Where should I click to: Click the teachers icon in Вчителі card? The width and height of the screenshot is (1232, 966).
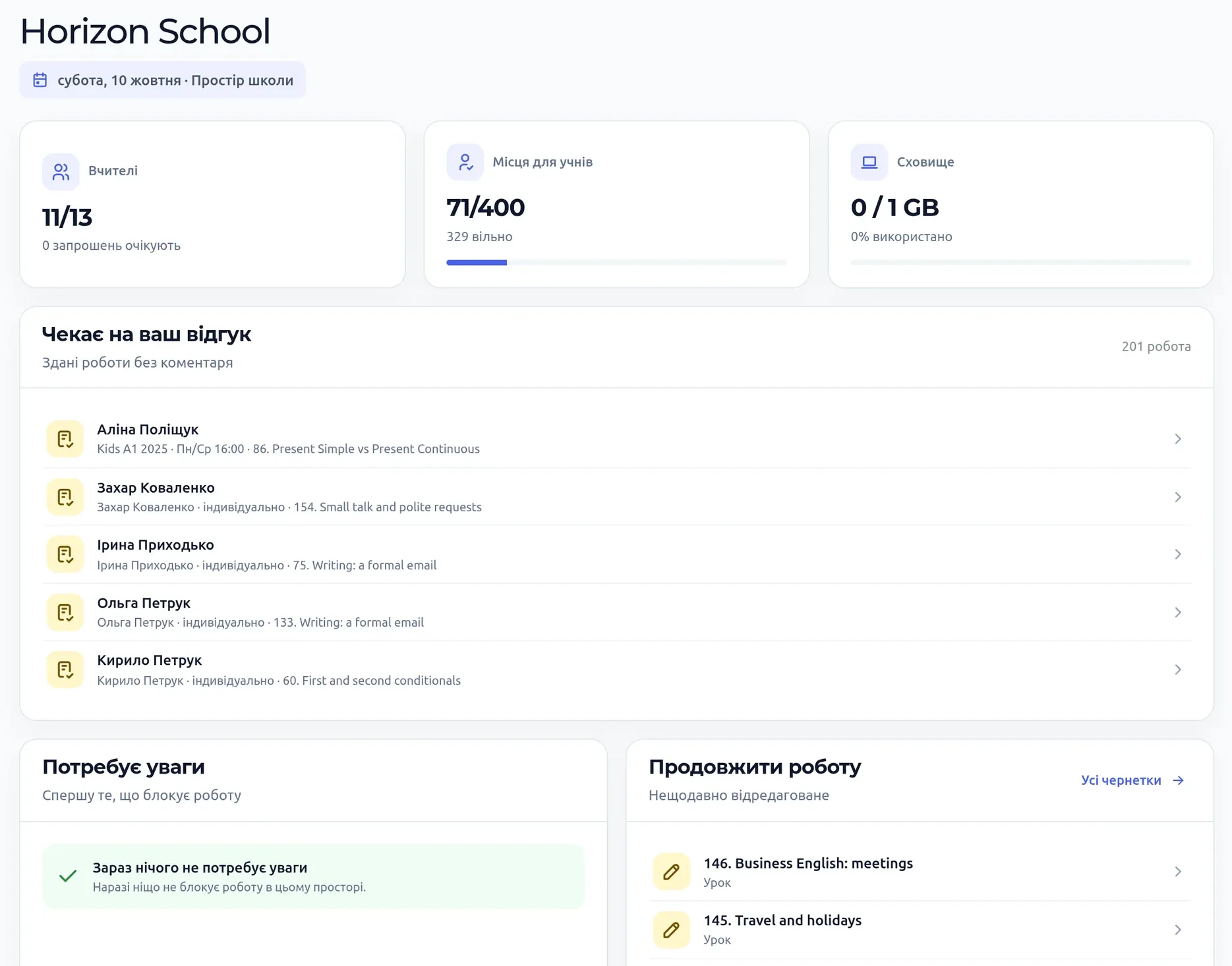pyautogui.click(x=61, y=171)
